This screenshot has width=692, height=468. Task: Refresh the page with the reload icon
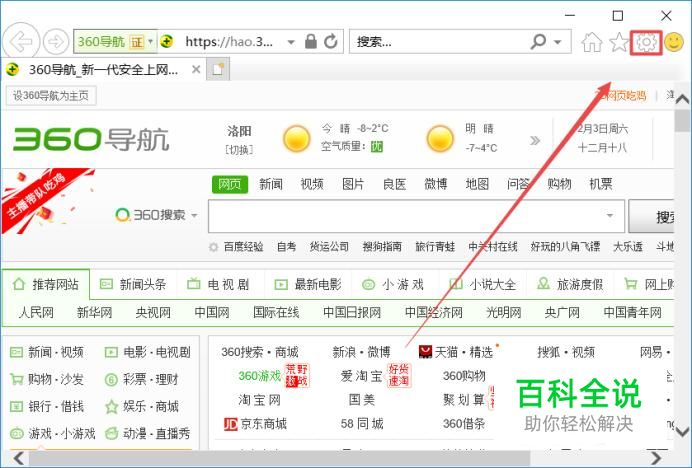331,42
